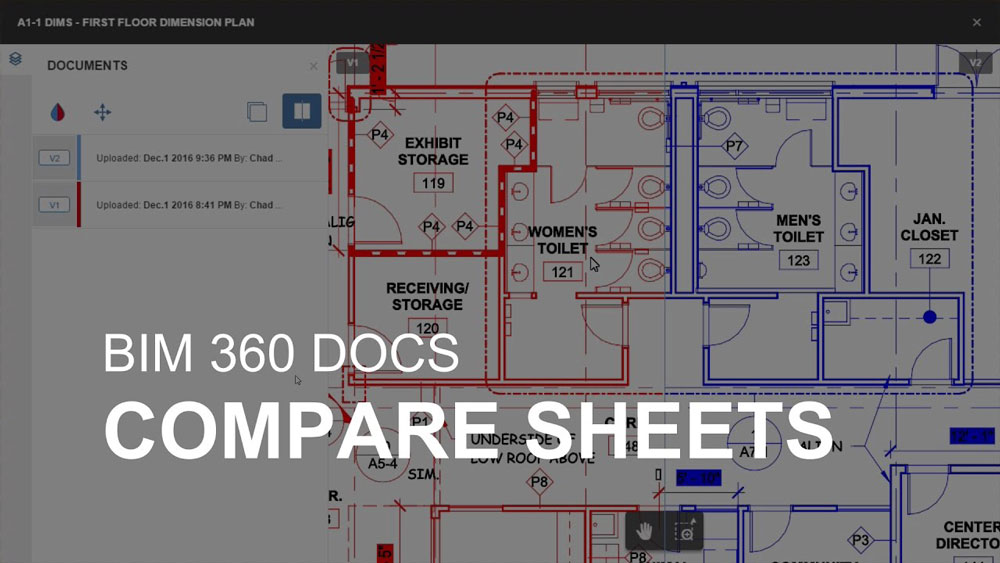Screen dimensions: 1000x563
Task: Select the four-arrow align/move tool
Action: tap(102, 112)
